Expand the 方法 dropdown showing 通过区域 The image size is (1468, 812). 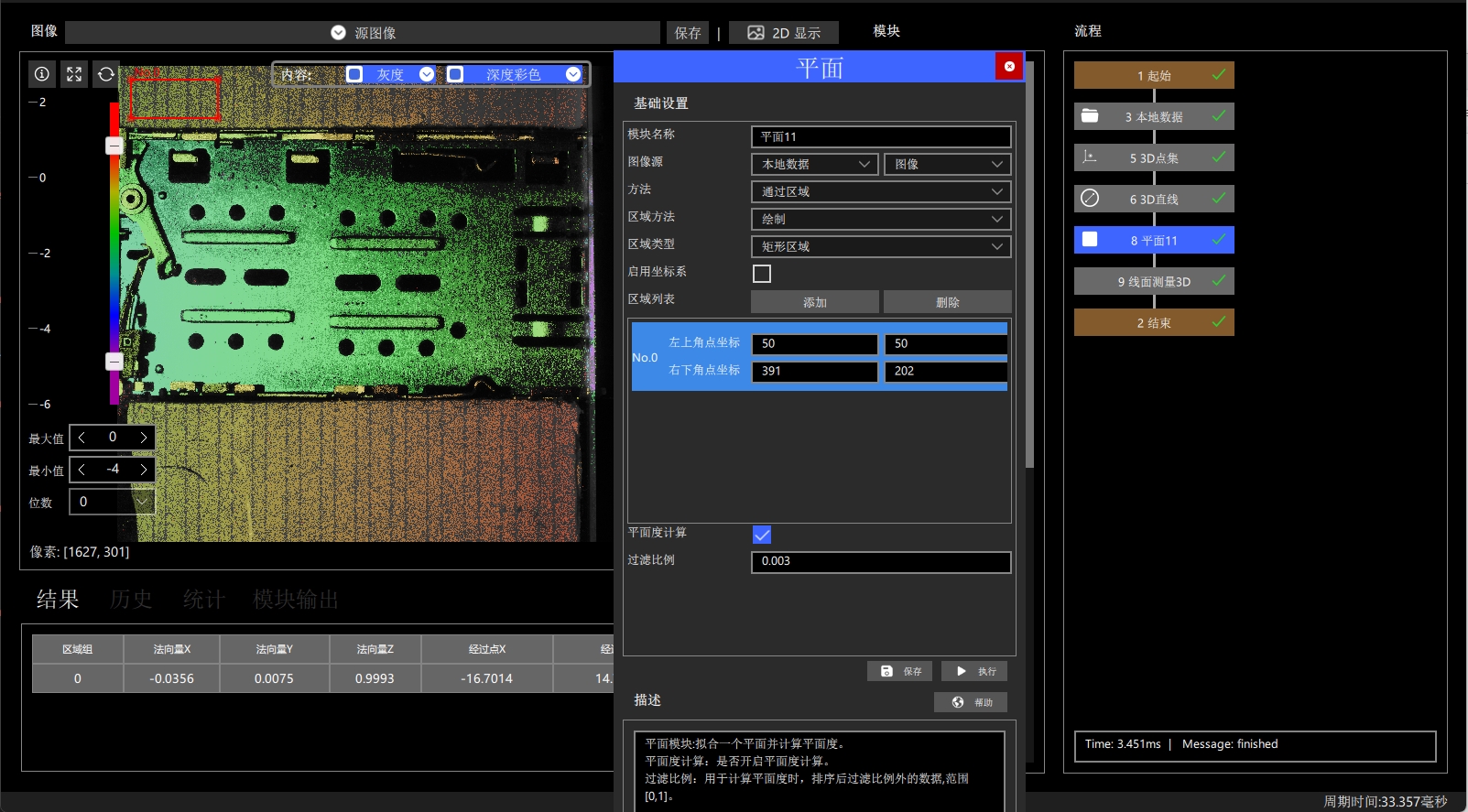(x=881, y=191)
